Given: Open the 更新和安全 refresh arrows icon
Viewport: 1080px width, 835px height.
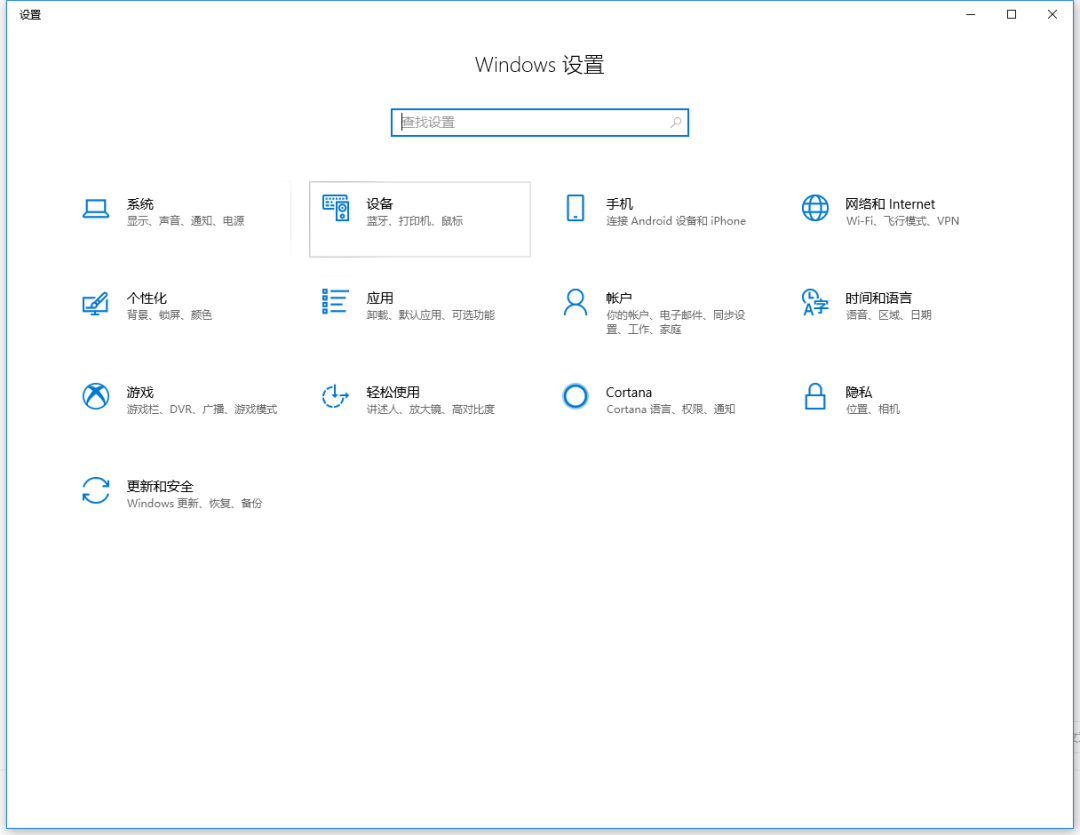Looking at the screenshot, I should (x=96, y=491).
